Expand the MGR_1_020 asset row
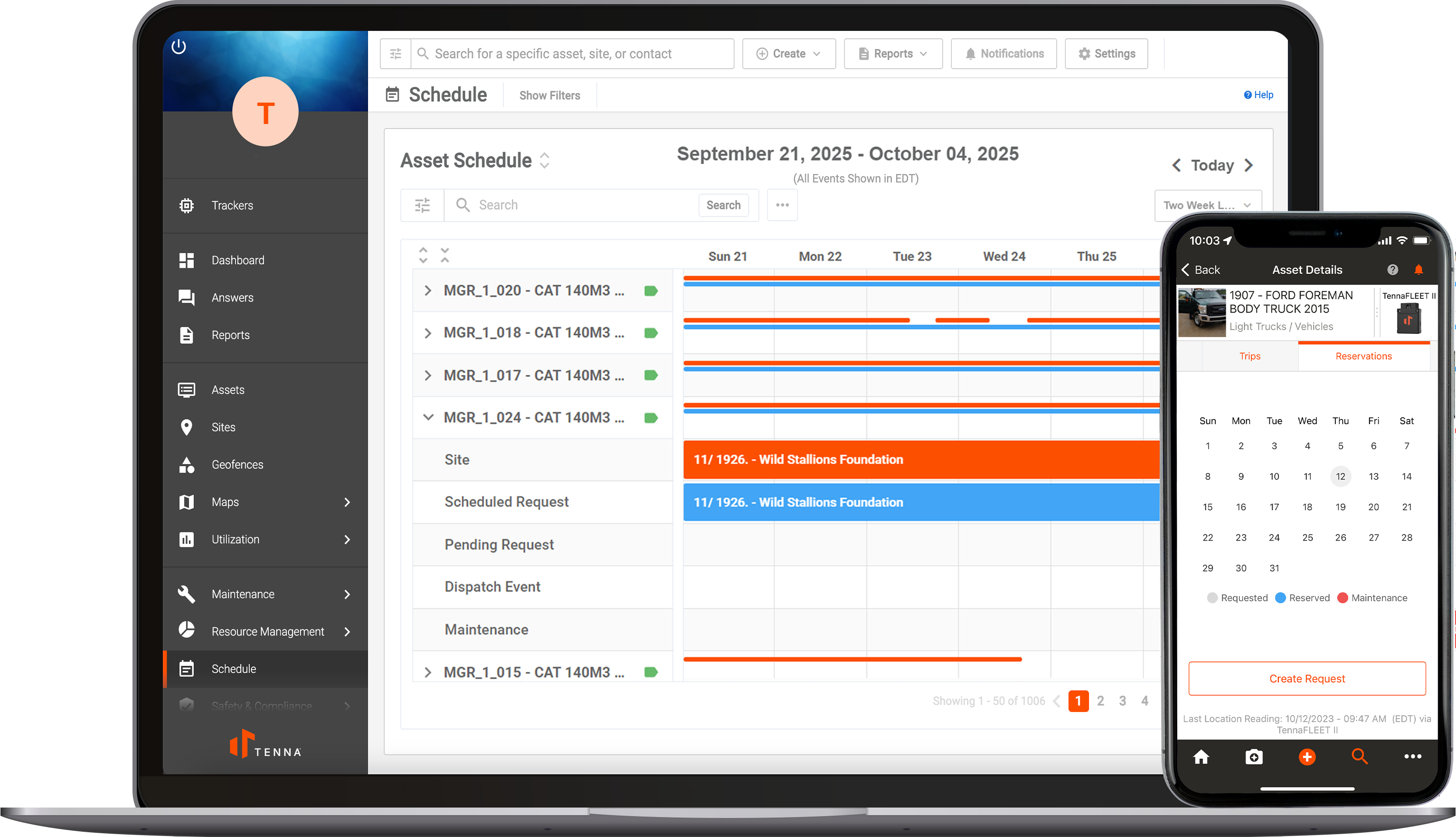1456x837 pixels. [x=427, y=290]
